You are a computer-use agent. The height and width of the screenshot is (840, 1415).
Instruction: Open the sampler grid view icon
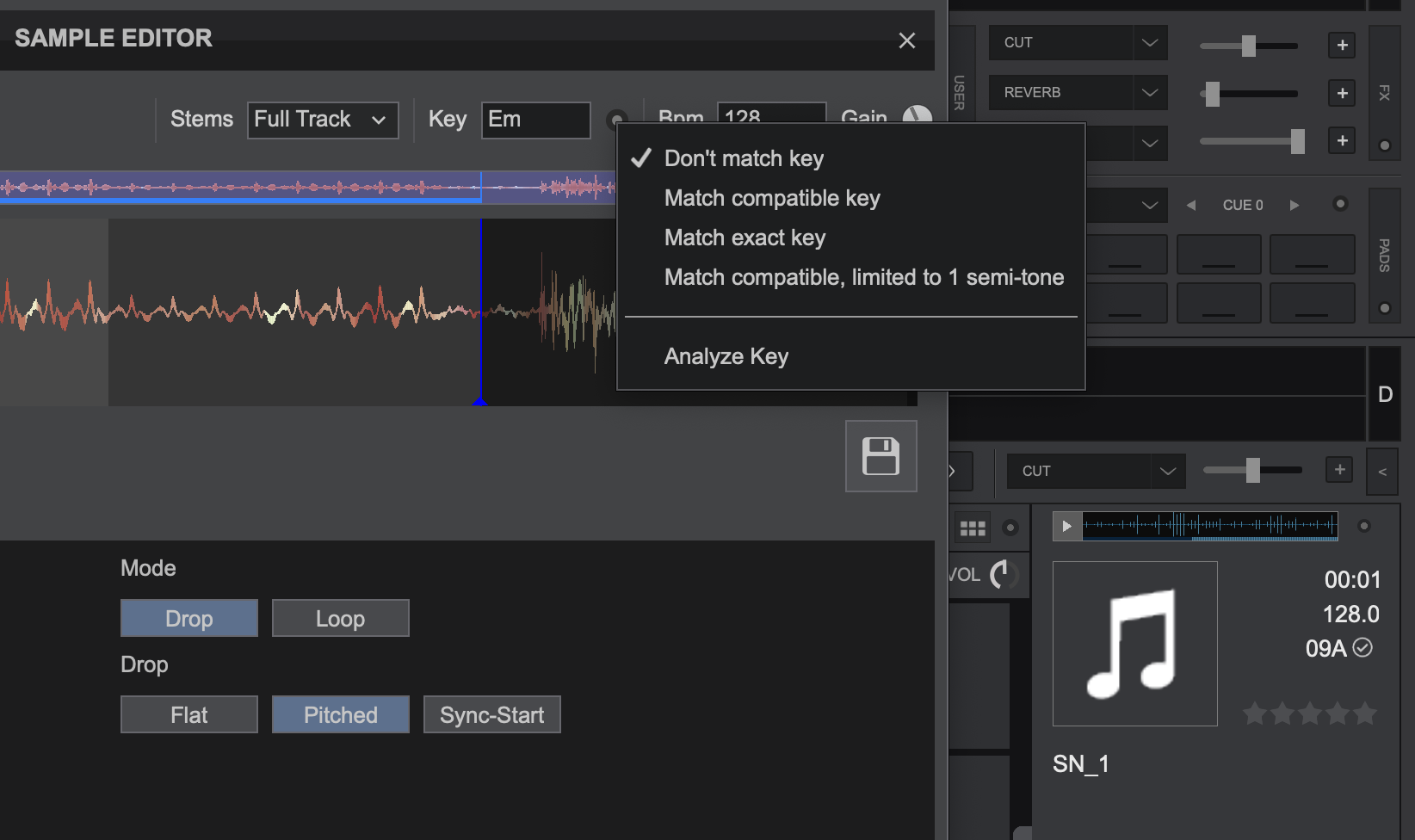973,528
